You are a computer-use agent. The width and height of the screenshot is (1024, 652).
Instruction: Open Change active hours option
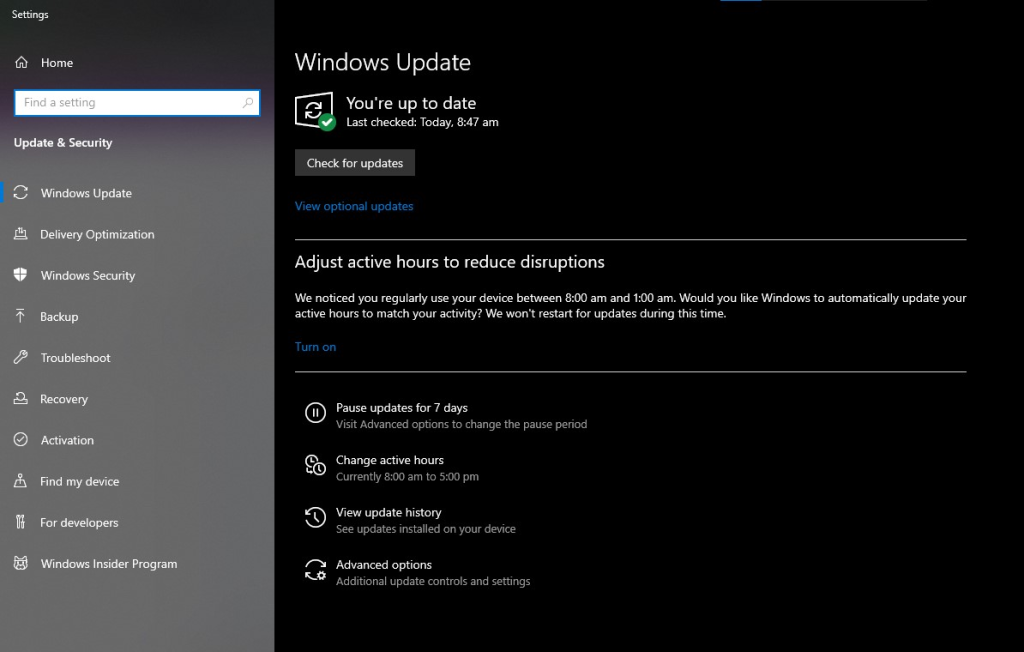(x=390, y=460)
